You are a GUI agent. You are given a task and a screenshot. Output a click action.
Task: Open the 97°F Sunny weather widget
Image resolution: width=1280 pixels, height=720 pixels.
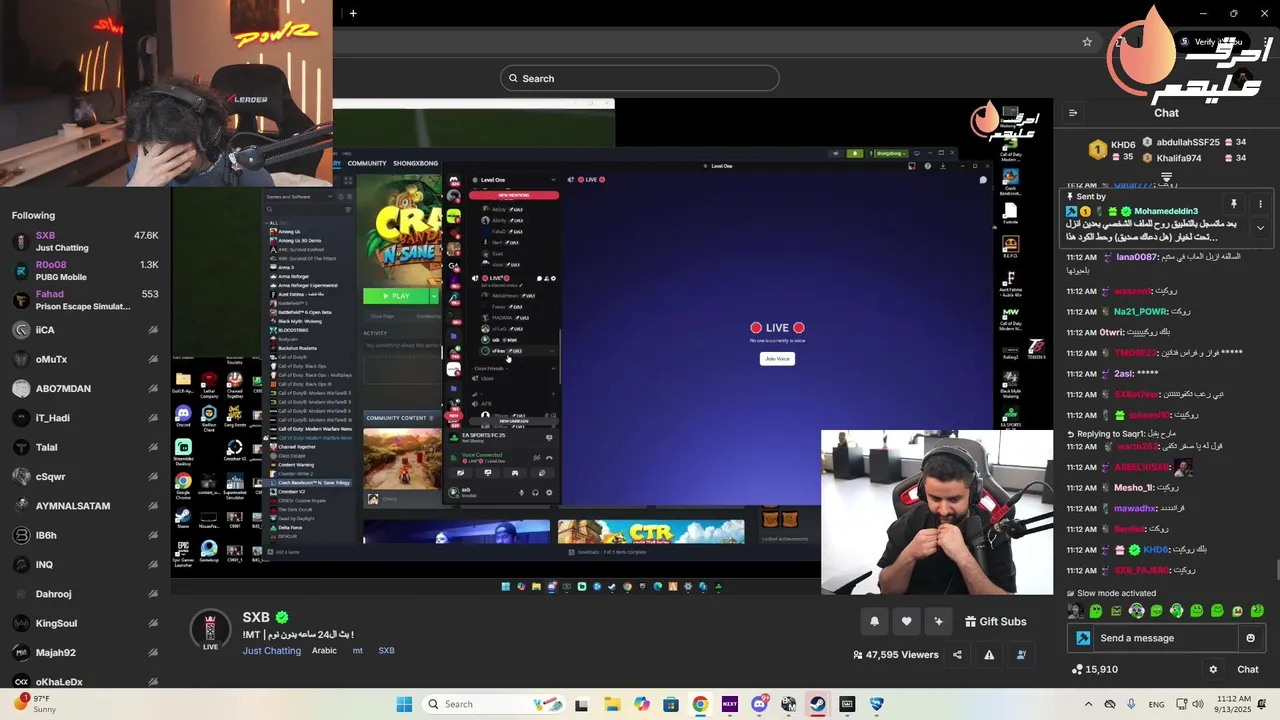[x=37, y=704]
